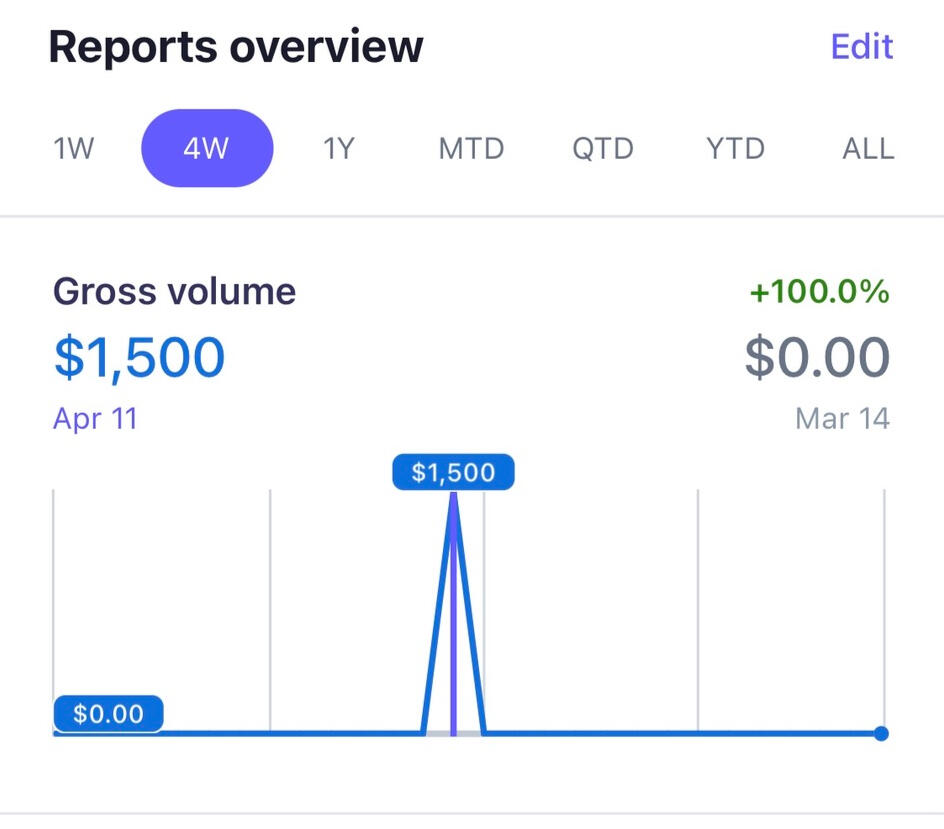Switch to the 1Y time range
944x829 pixels.
[338, 149]
